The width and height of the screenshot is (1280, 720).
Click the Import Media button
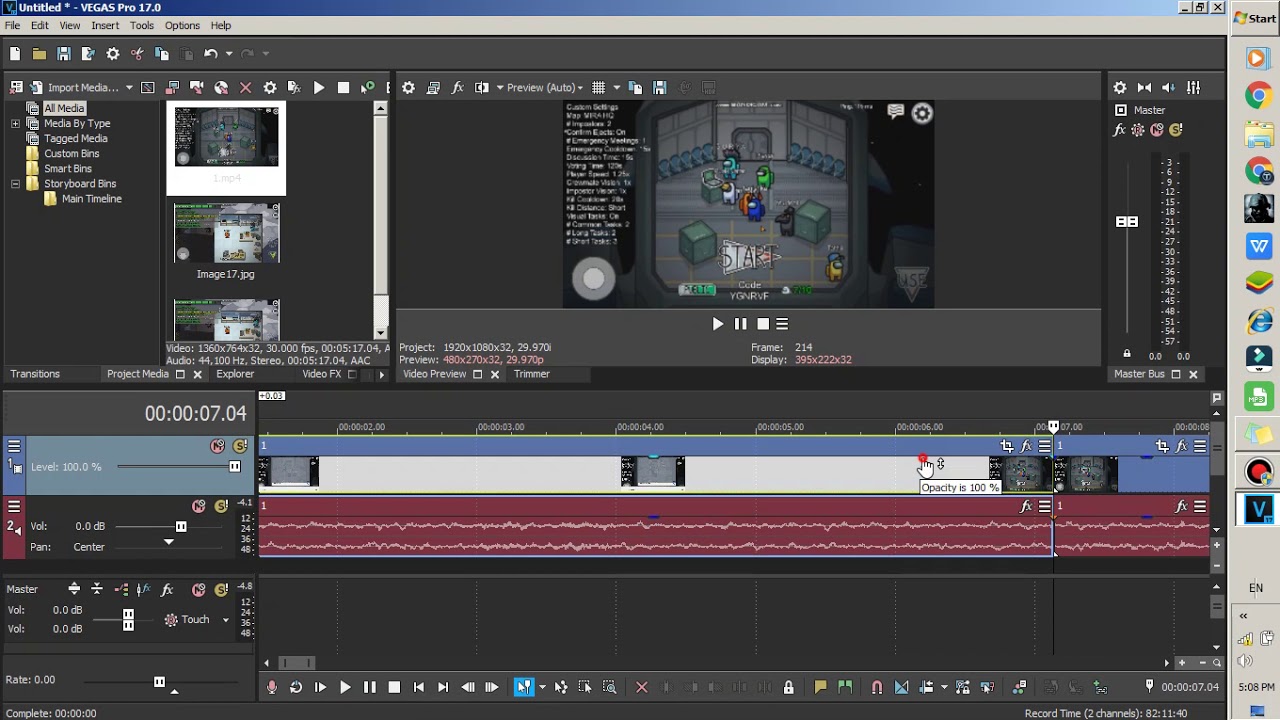85,87
